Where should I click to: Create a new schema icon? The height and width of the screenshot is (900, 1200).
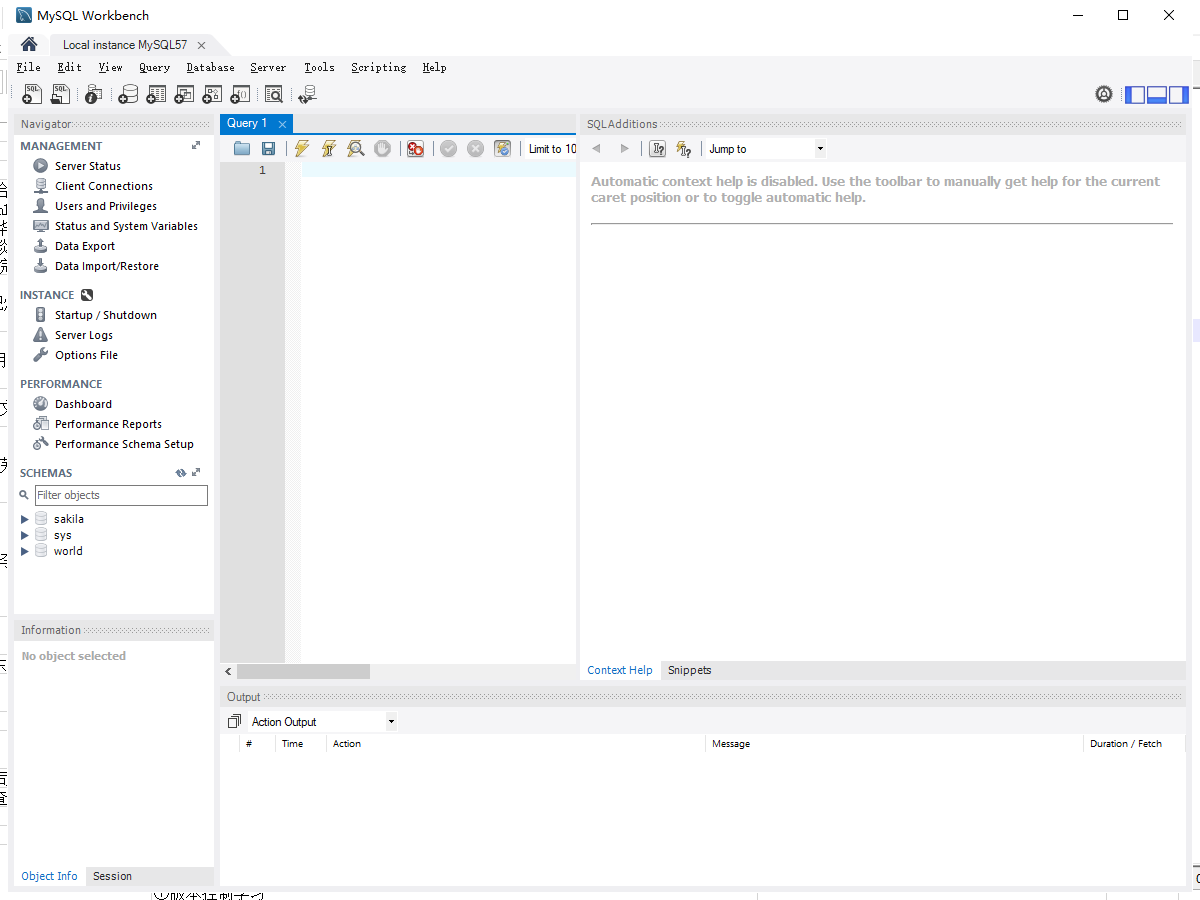coord(128,94)
